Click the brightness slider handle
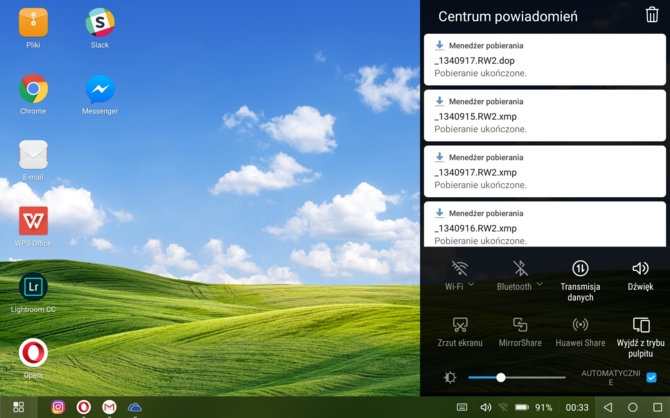Screen dimensions: 670x418 click(x=501, y=377)
